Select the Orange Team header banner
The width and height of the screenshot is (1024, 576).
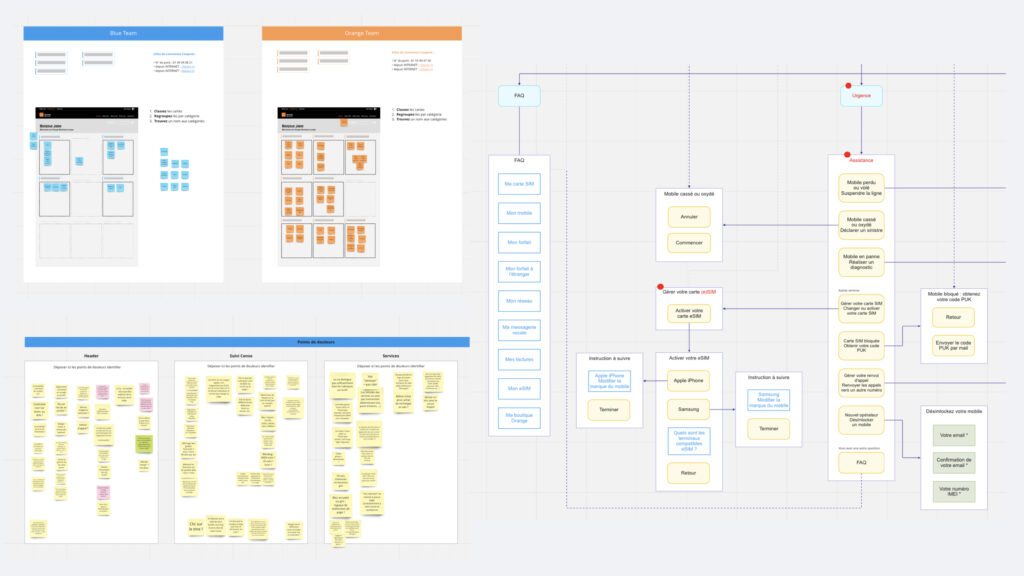coord(362,33)
